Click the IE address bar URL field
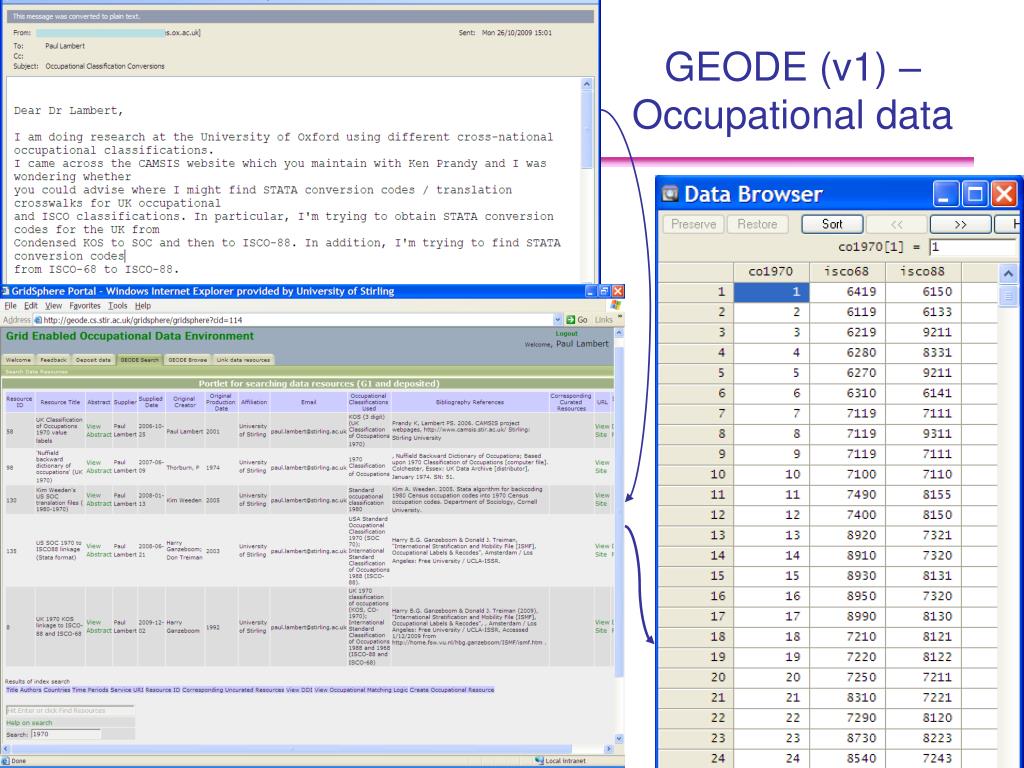The width and height of the screenshot is (1024, 768). (x=298, y=320)
